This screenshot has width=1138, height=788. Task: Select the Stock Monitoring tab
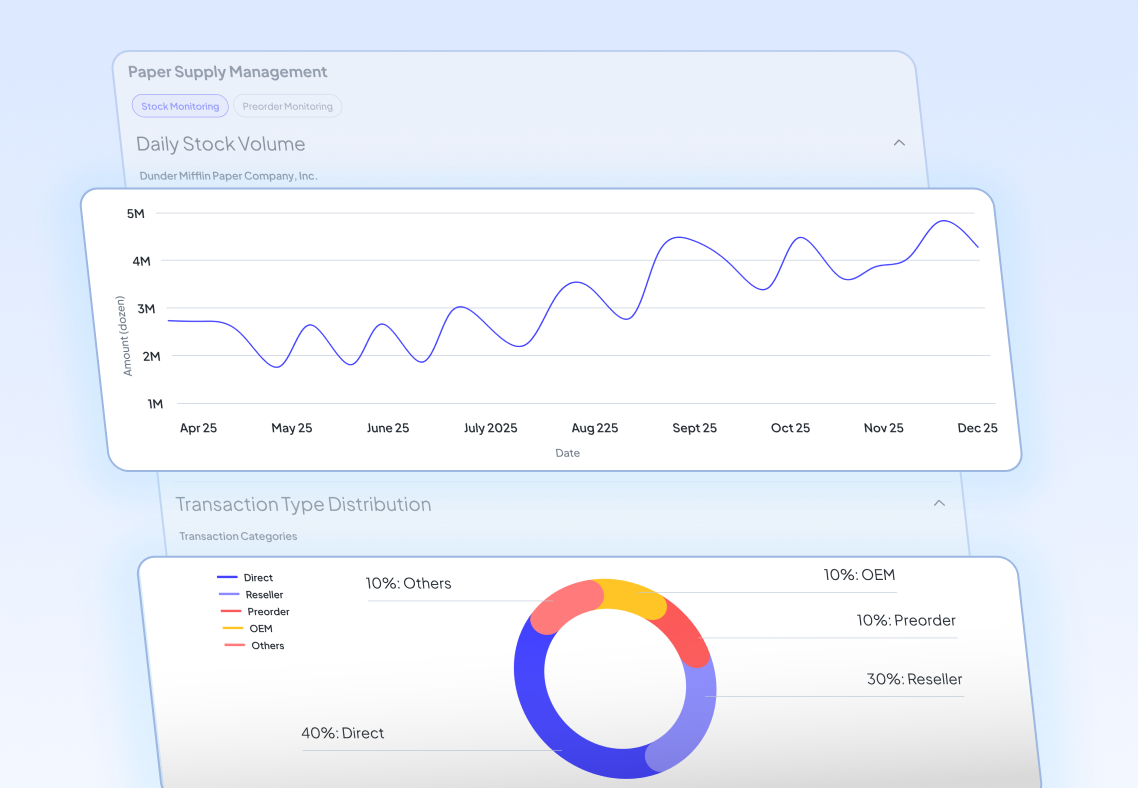tap(180, 106)
